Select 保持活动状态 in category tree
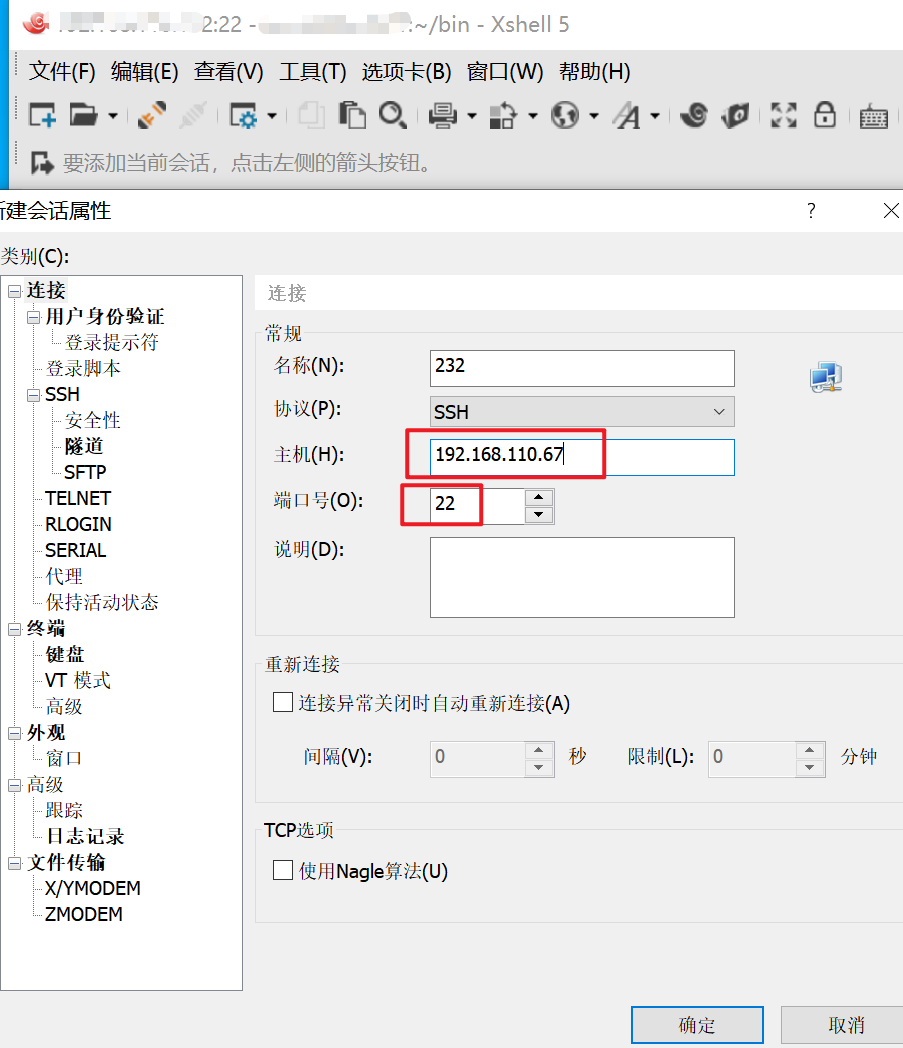Image resolution: width=903 pixels, height=1048 pixels. (x=102, y=602)
